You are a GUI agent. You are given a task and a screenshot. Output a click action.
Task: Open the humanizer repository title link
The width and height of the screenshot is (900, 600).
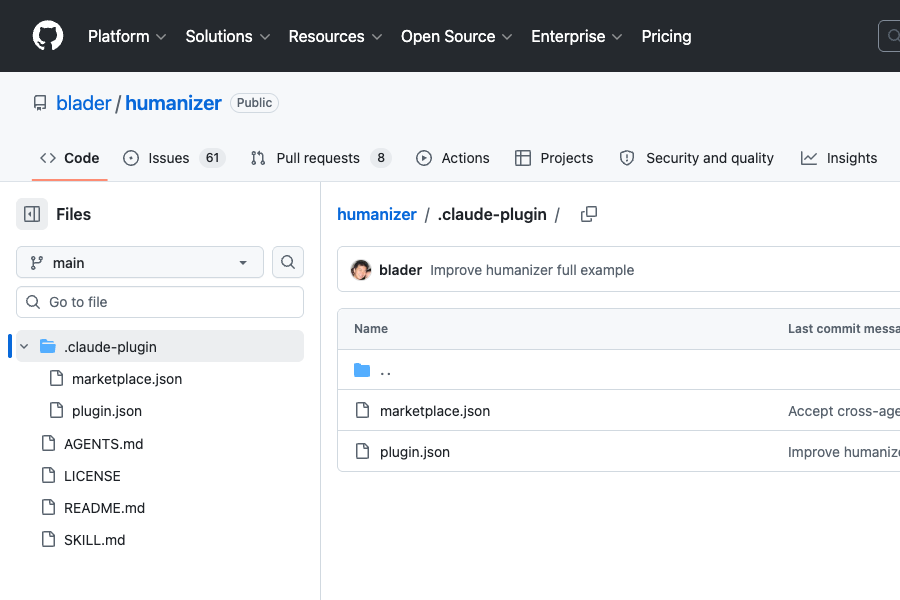click(173, 103)
